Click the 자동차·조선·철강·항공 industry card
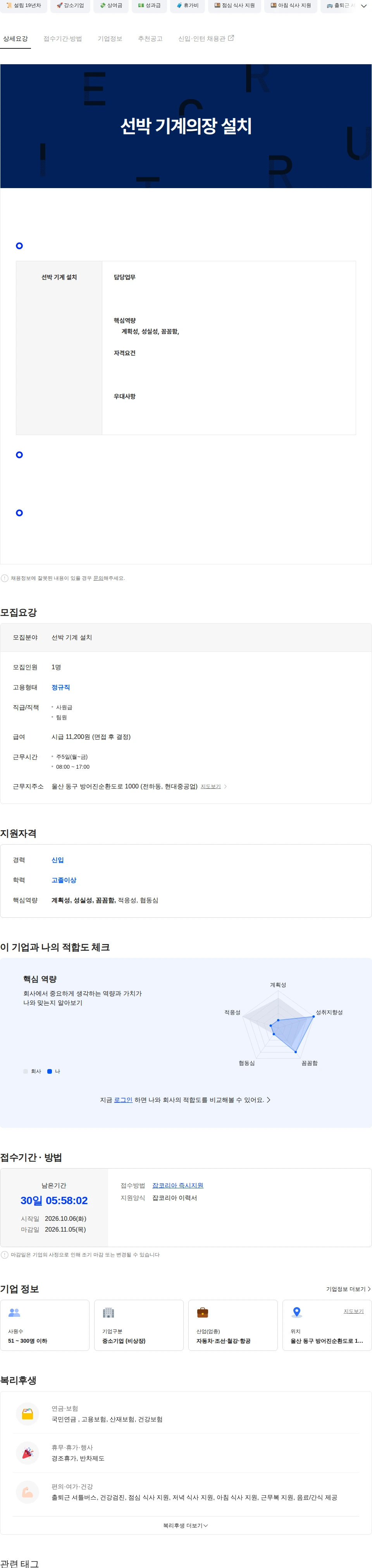This screenshot has height=1568, width=372. (233, 1325)
